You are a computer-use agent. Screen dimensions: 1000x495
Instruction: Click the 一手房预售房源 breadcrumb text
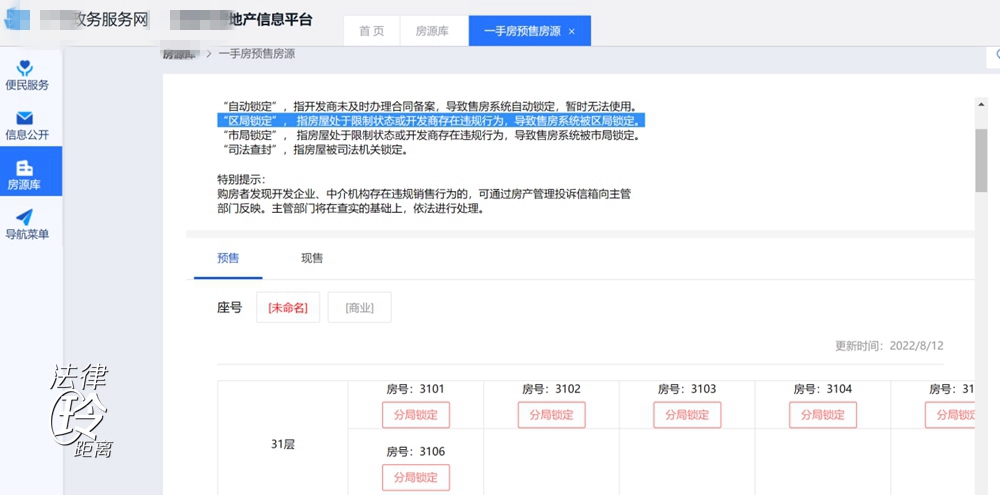tap(257, 54)
